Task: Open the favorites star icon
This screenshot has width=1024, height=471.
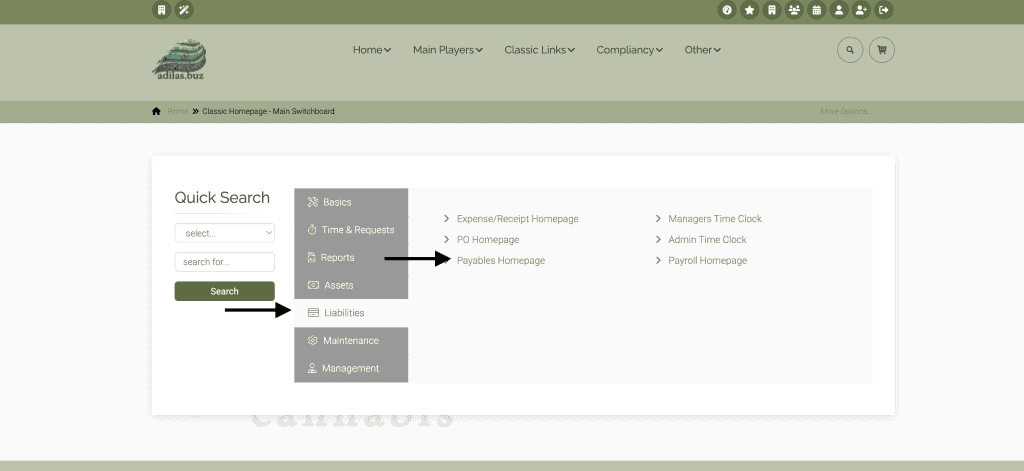Action: pos(749,10)
